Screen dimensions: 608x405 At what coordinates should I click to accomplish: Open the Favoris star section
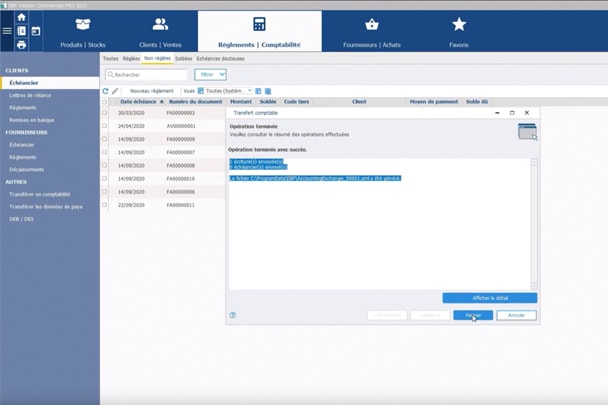click(x=459, y=30)
